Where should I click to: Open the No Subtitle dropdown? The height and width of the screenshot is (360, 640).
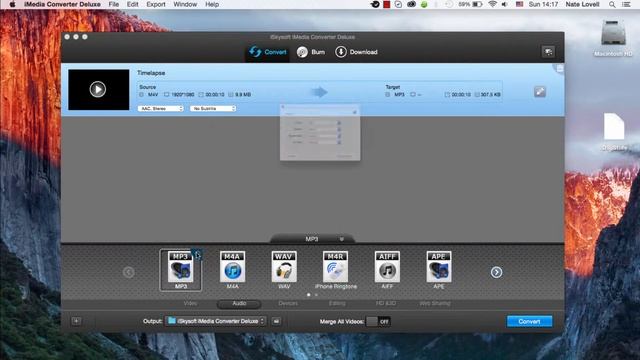click(x=213, y=109)
